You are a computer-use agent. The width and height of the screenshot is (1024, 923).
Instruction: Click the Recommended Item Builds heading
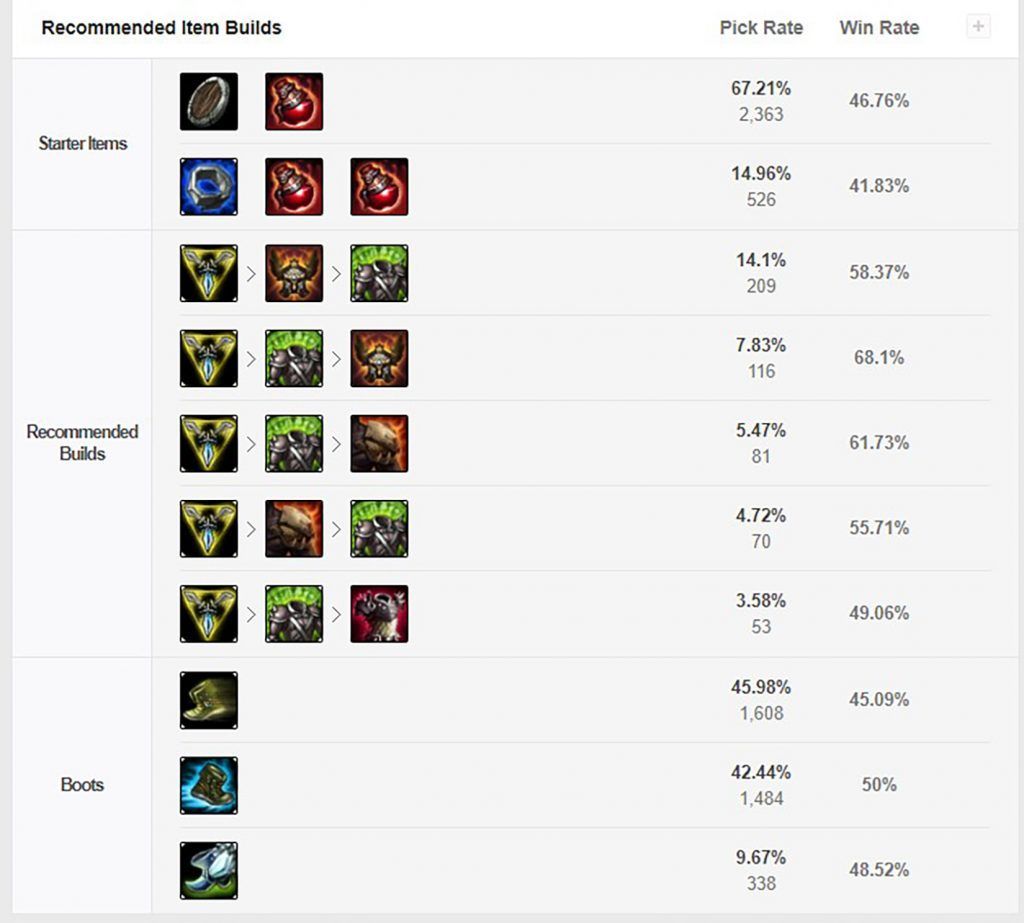pos(161,28)
